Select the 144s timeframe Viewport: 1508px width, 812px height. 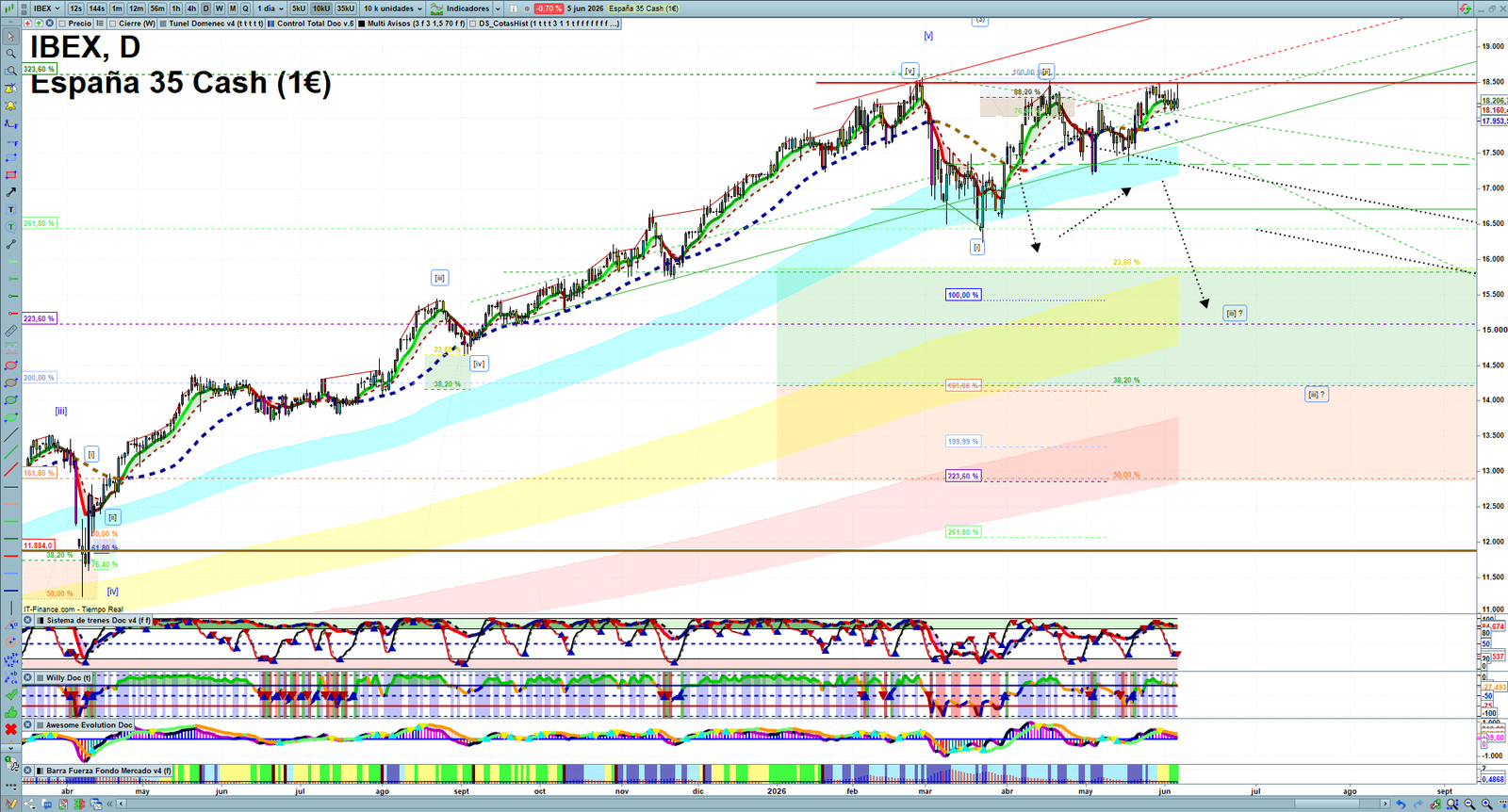click(x=96, y=8)
